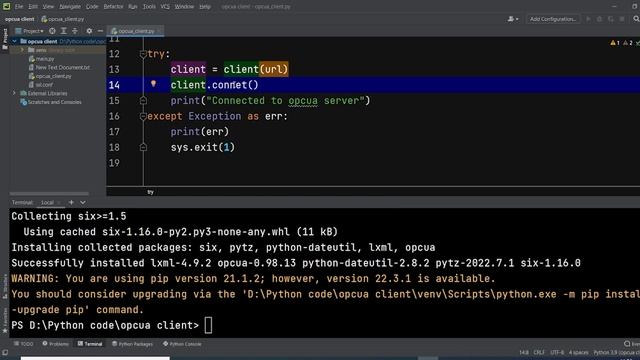Open the Python Packages tool window
Image resolution: width=640 pixels, height=360 pixels.
pyautogui.click(x=132, y=344)
